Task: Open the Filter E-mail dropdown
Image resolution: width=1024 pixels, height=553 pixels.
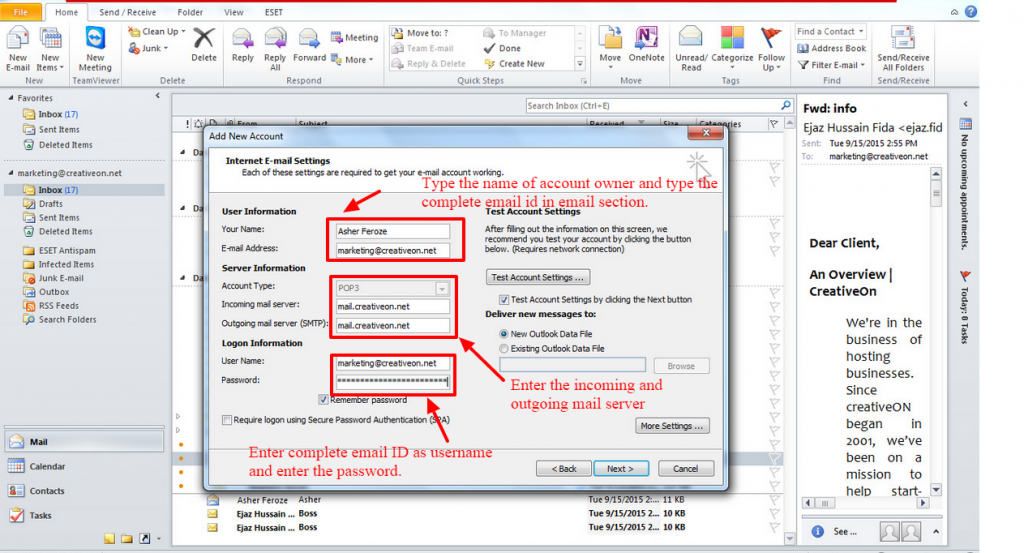Action: pyautogui.click(x=832, y=65)
